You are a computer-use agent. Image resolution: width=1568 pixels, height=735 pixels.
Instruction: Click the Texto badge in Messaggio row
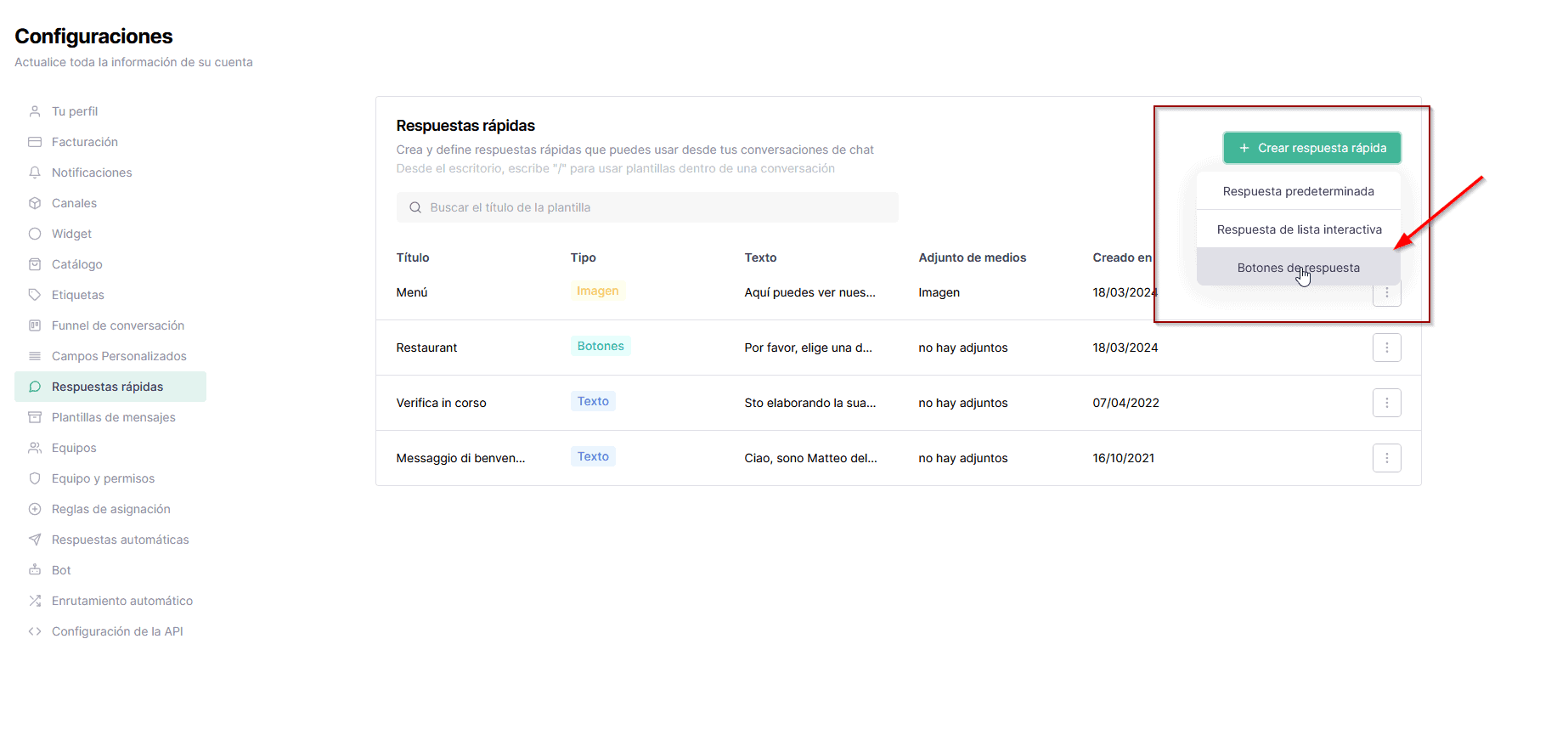pyautogui.click(x=593, y=456)
